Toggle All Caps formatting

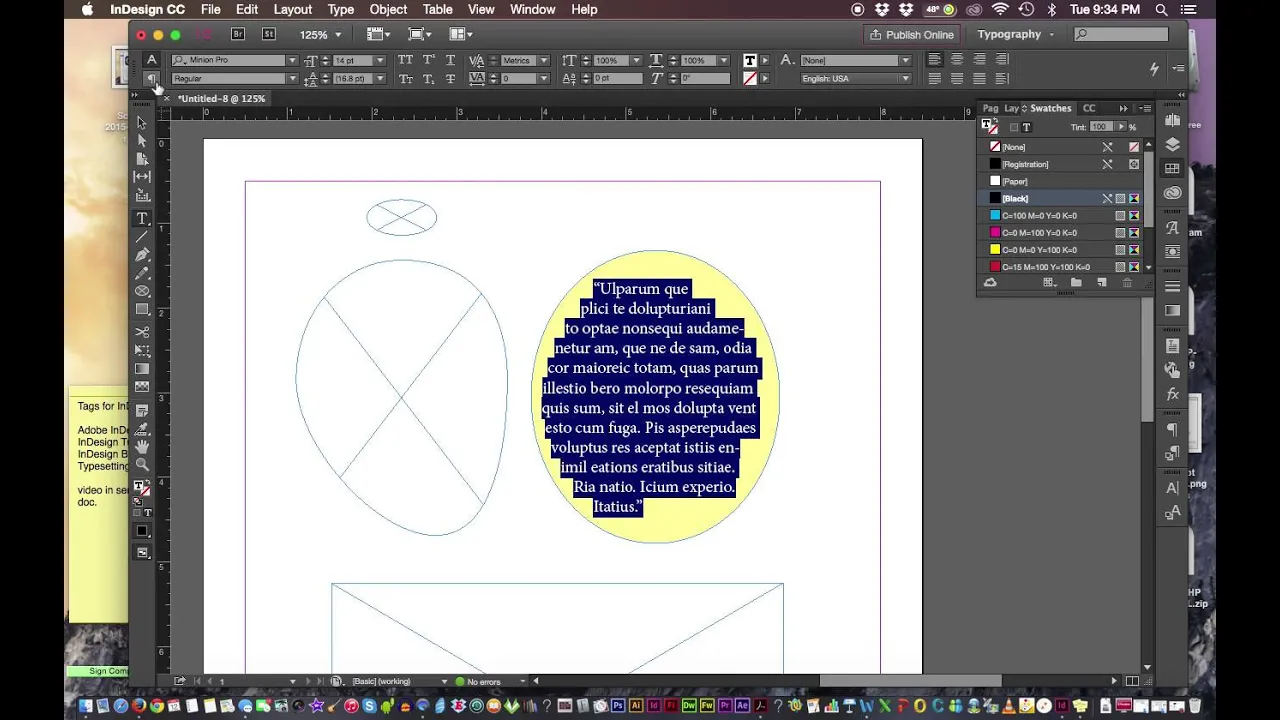(x=406, y=60)
